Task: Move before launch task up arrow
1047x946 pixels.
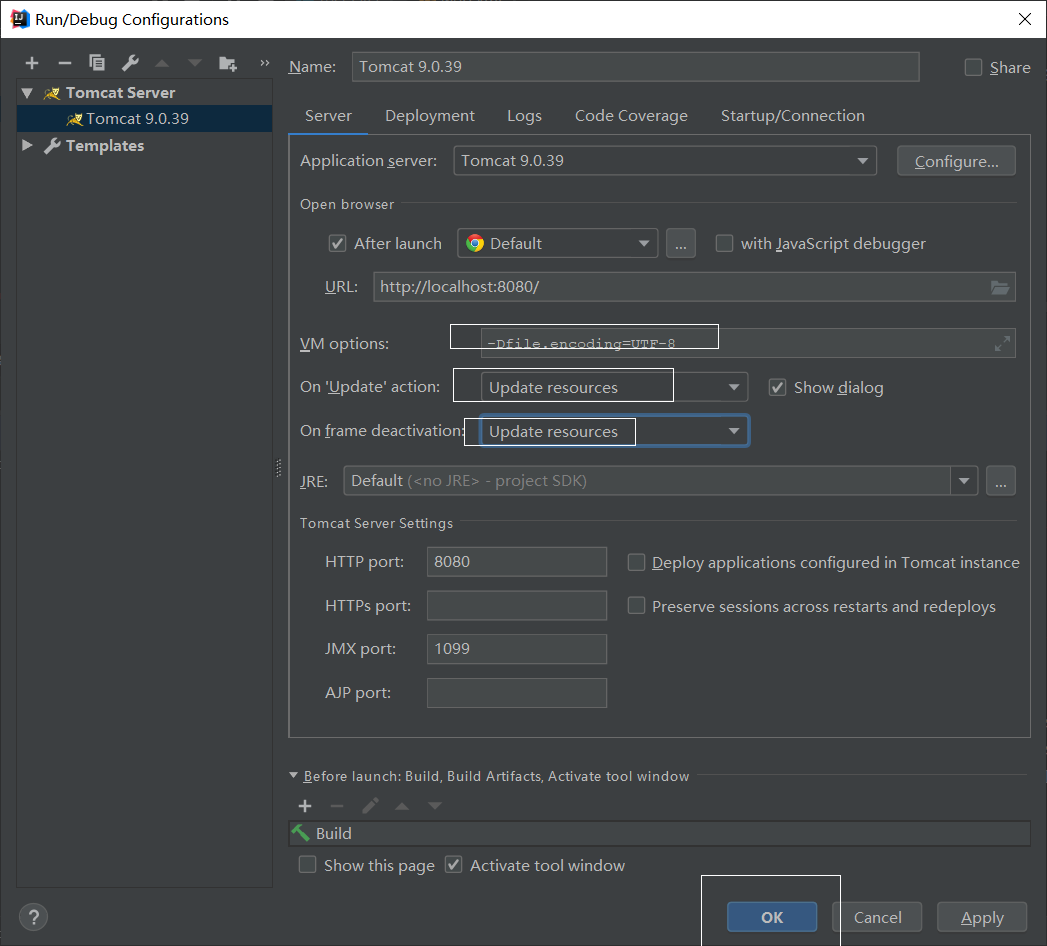Action: click(x=402, y=806)
